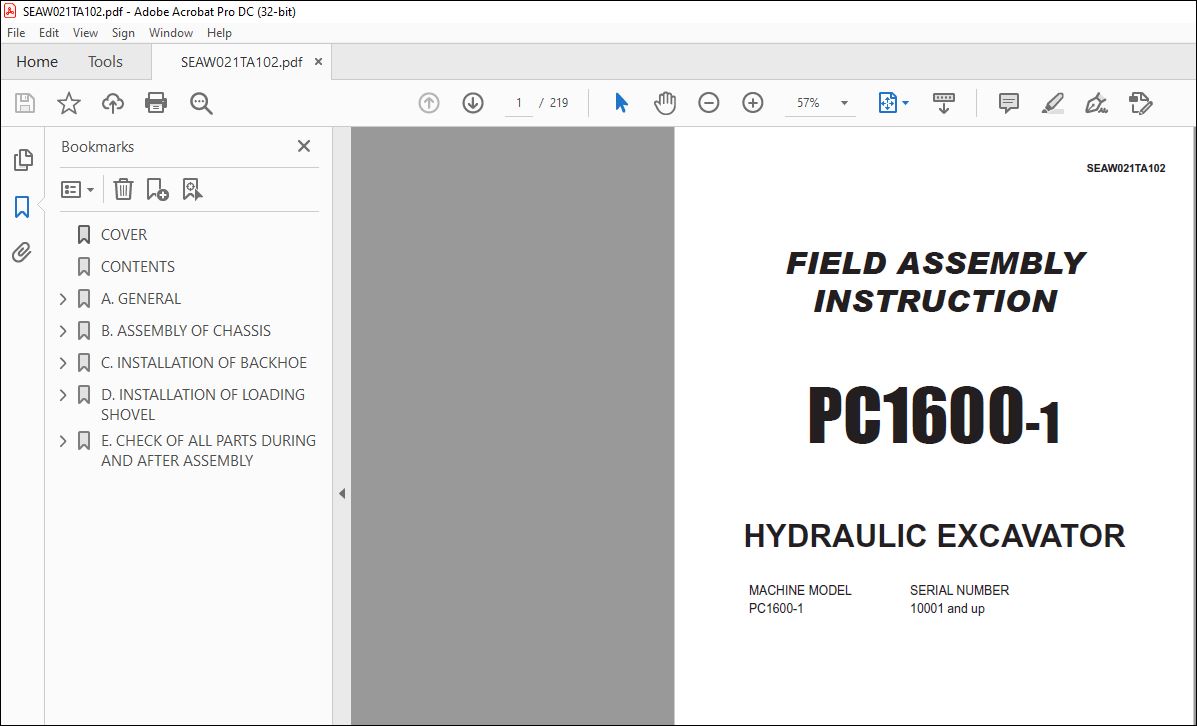Image resolution: width=1197 pixels, height=726 pixels.
Task: Find current bookmark icon
Action: click(192, 189)
